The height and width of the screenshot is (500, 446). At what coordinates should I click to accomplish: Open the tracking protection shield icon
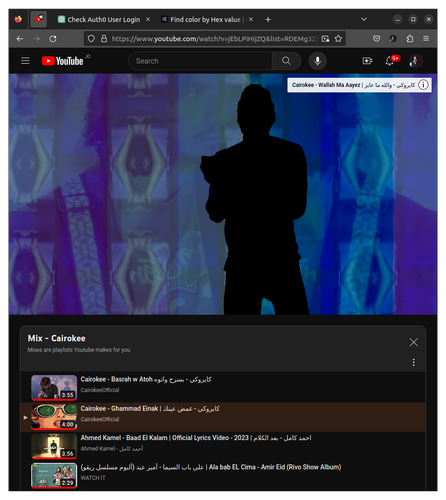pyautogui.click(x=91, y=39)
